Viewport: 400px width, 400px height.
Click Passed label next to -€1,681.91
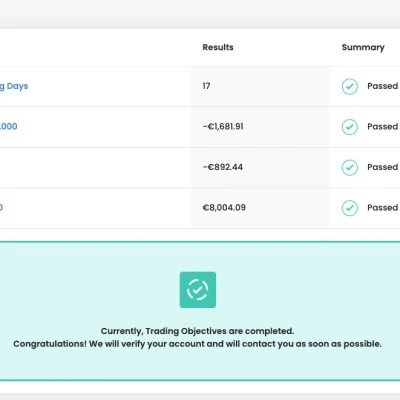point(383,127)
